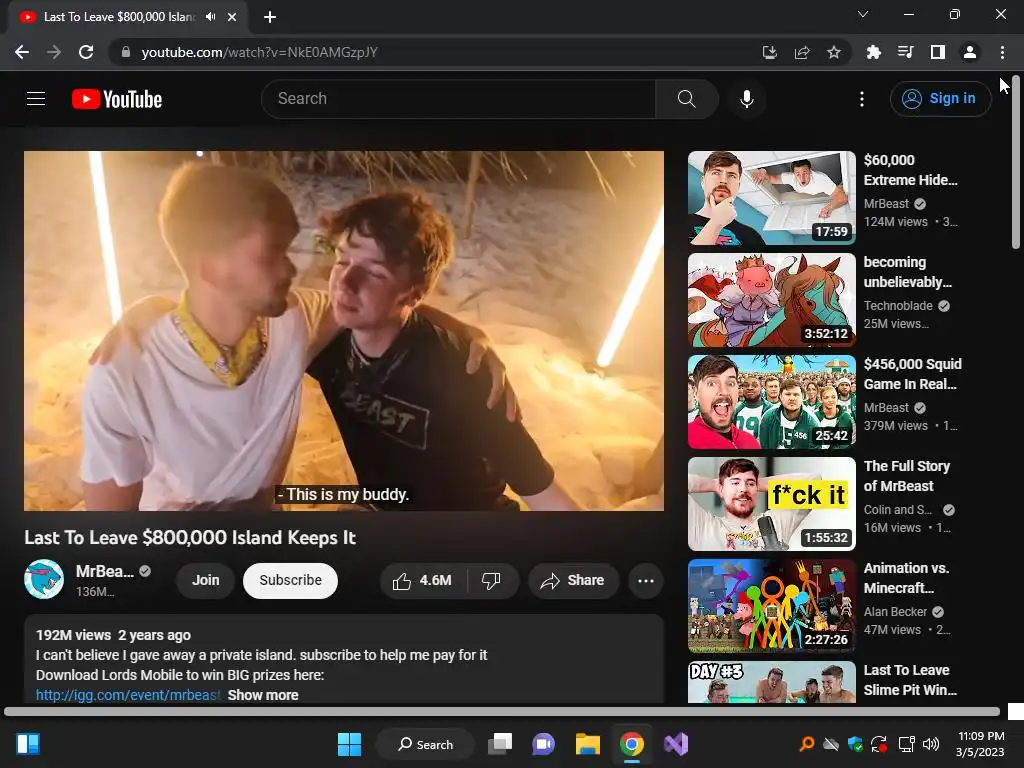Focus the YouTube Search field

tap(458, 99)
